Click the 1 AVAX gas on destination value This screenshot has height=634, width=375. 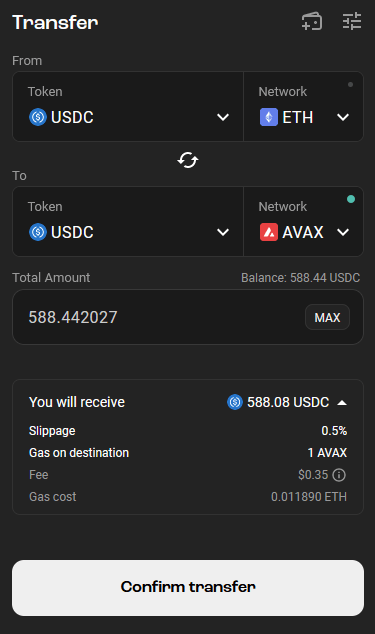[327, 453]
